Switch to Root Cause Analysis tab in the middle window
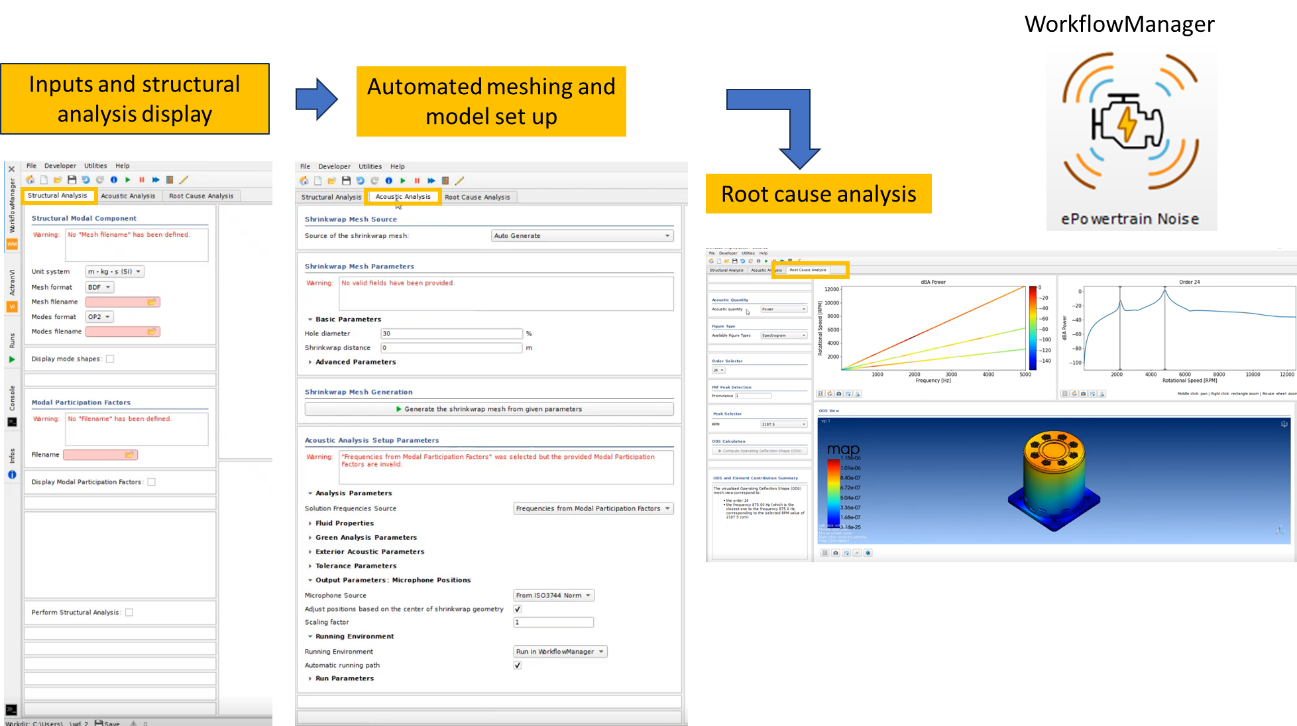This screenshot has height=726, width=1297. 477,197
